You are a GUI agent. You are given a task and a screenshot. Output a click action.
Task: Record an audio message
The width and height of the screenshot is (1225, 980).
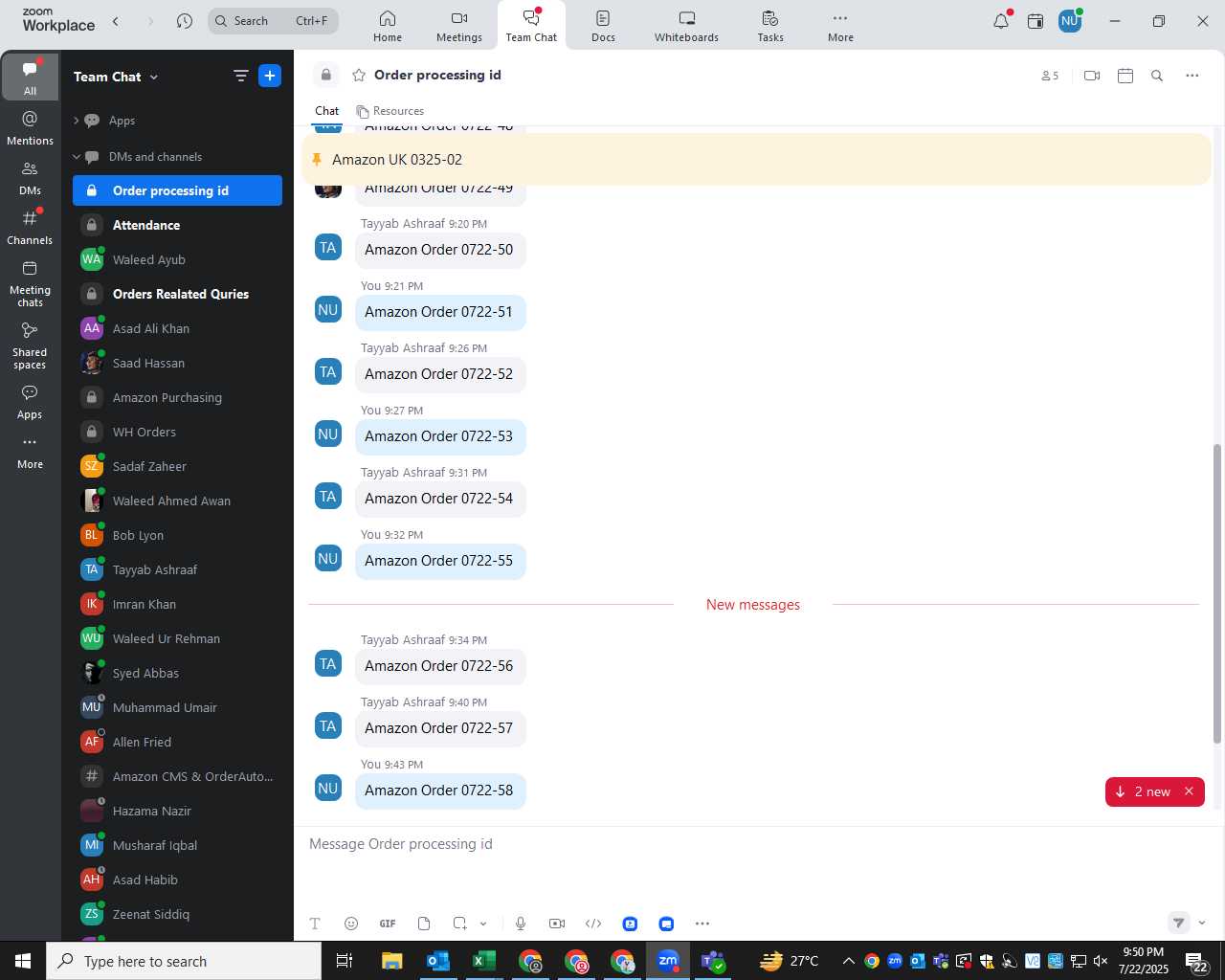[521, 924]
